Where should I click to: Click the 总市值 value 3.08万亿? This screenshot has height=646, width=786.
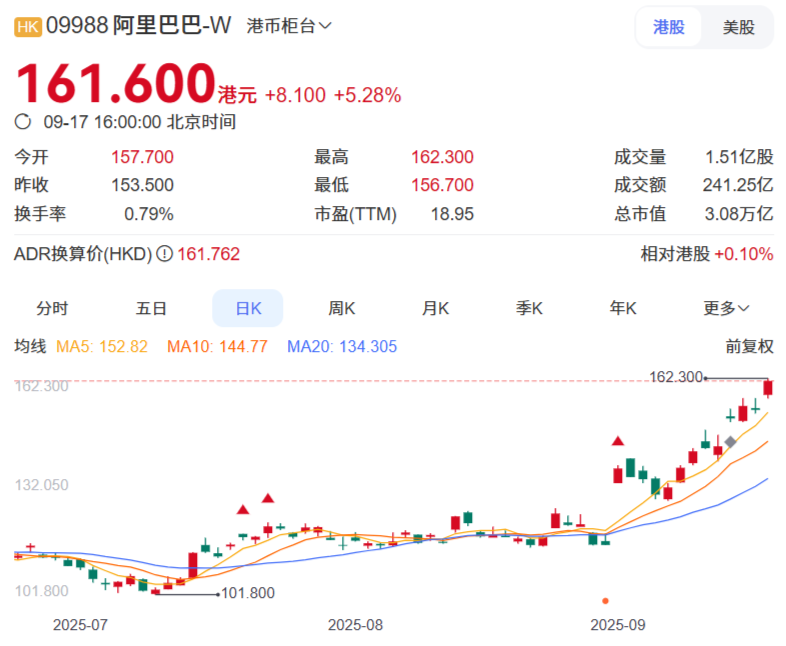[x=739, y=214]
